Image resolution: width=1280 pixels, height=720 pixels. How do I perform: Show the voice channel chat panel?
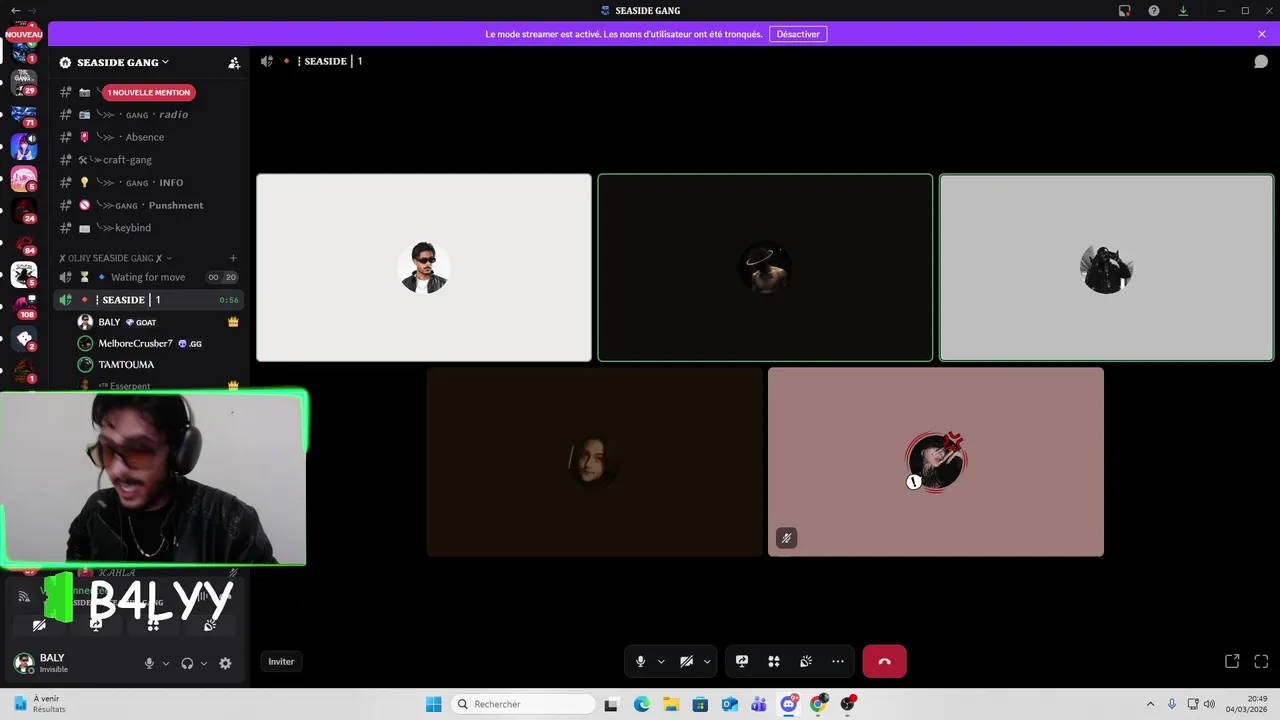click(1261, 61)
